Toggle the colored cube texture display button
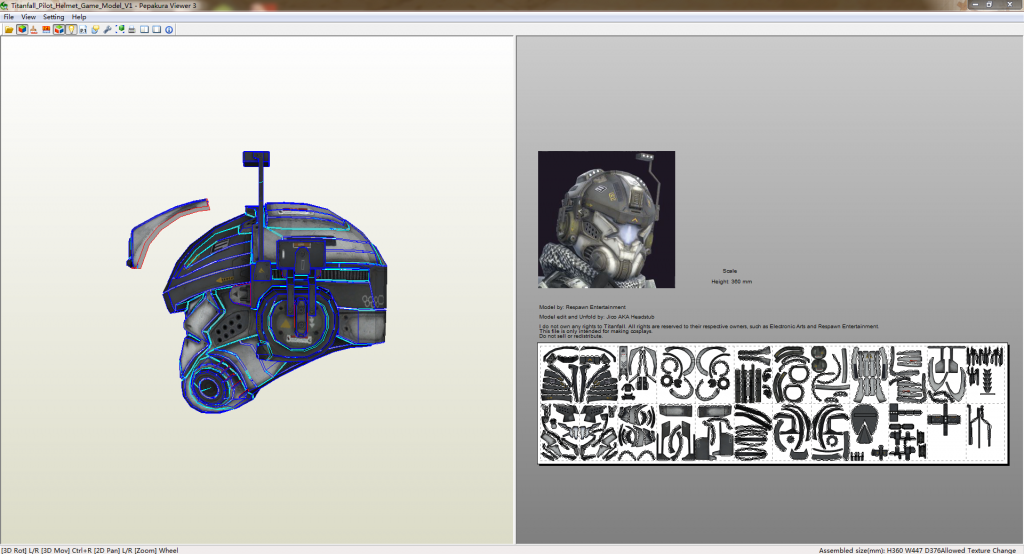This screenshot has width=1024, height=554. pyautogui.click(x=22, y=29)
